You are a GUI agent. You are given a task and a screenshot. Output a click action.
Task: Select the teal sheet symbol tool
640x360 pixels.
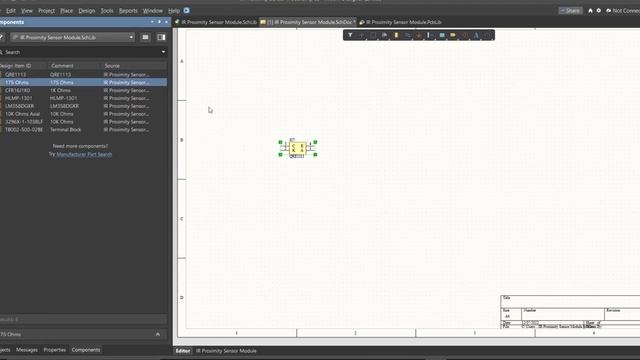pos(442,36)
